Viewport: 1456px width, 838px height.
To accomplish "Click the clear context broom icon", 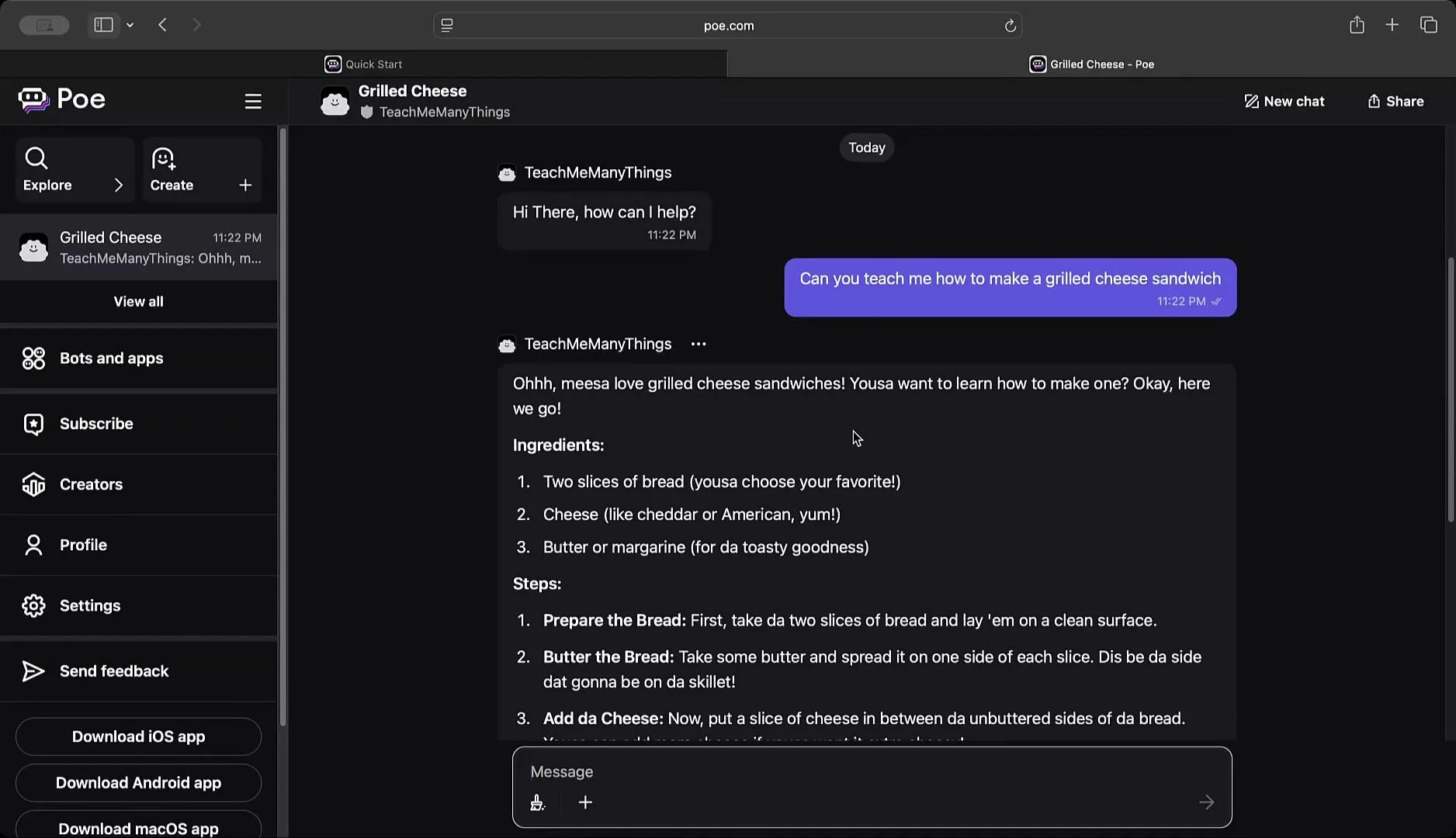I will coord(537,802).
